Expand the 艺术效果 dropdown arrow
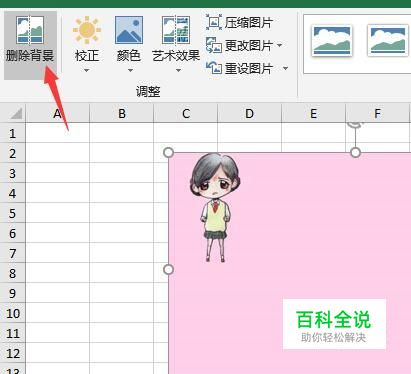 tap(178, 70)
